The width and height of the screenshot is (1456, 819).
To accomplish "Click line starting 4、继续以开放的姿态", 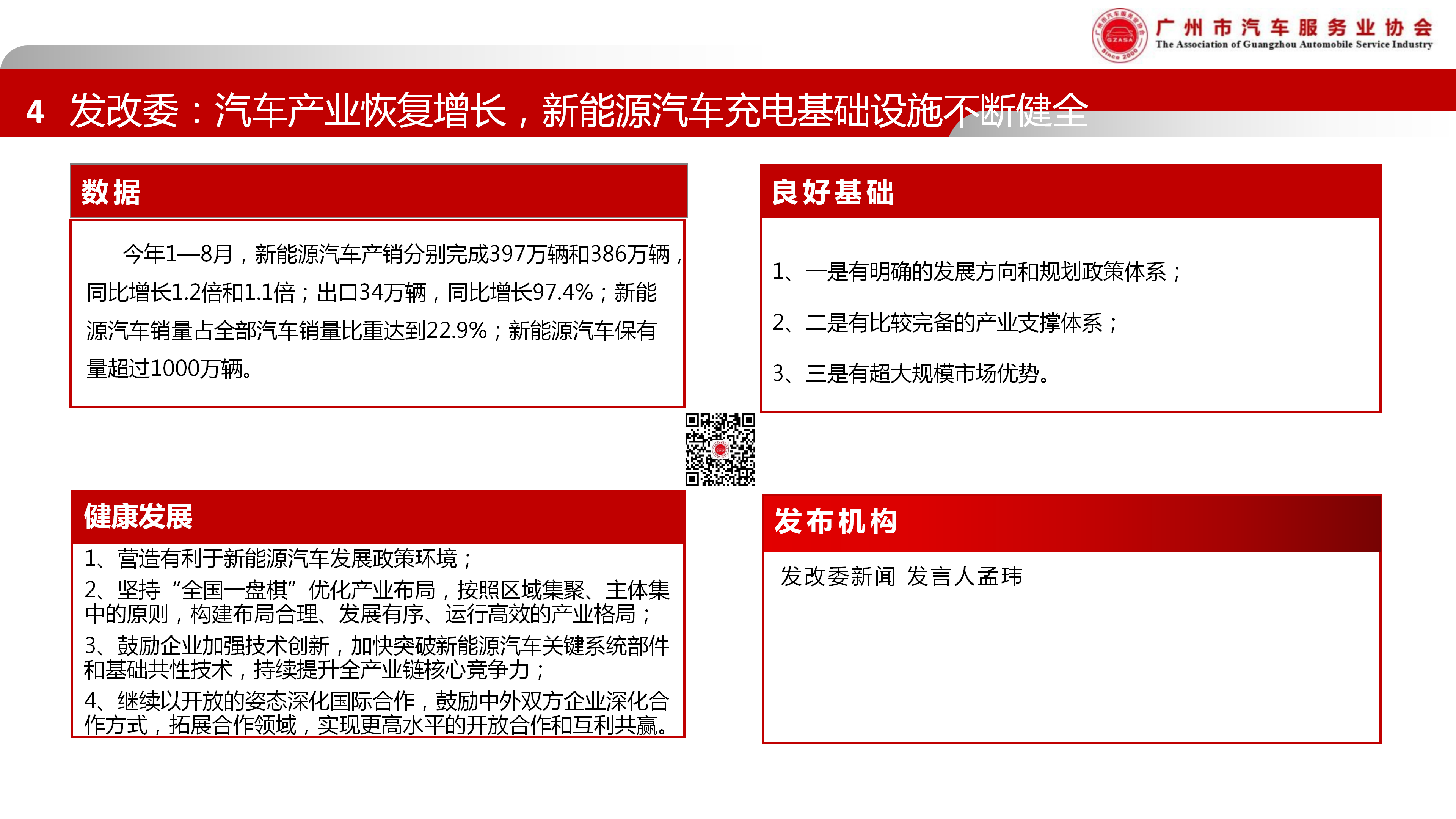I will pyautogui.click(x=377, y=701).
